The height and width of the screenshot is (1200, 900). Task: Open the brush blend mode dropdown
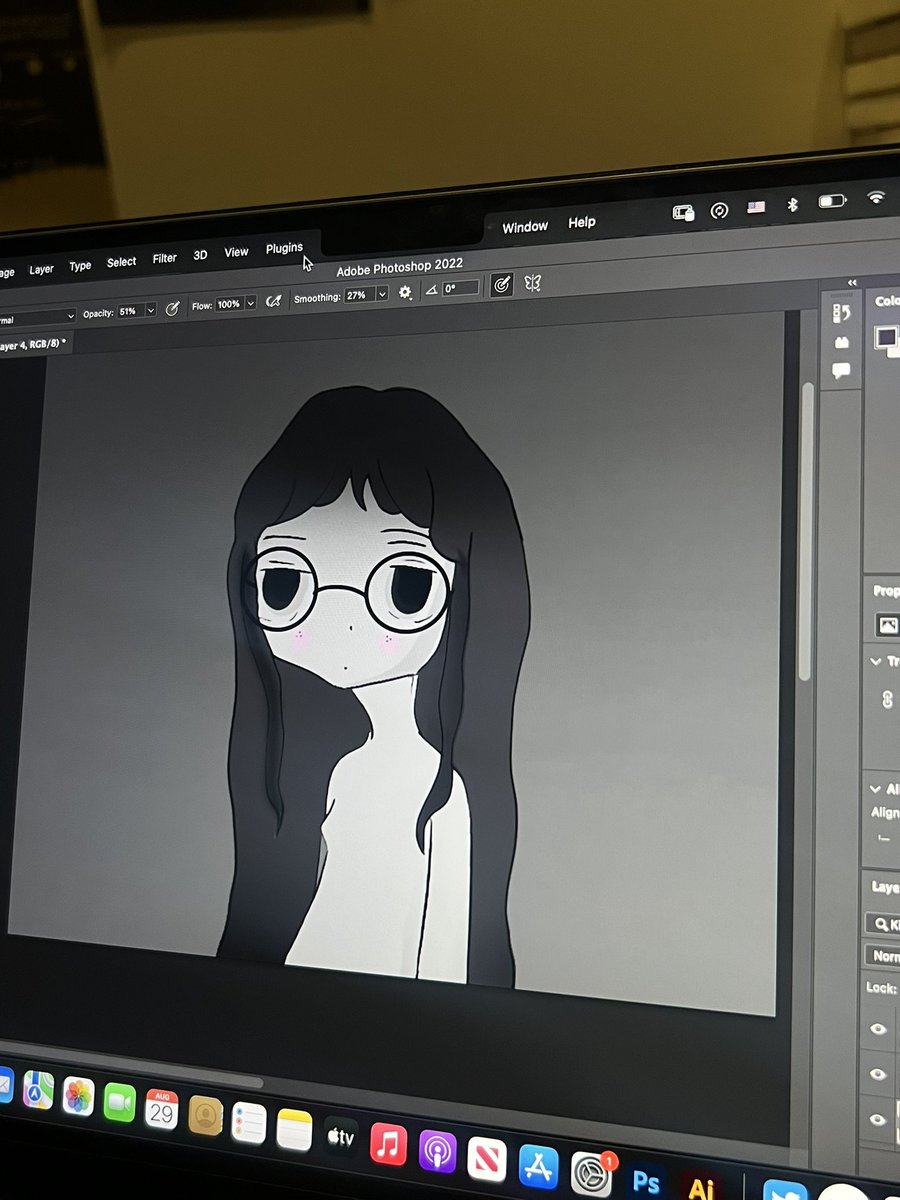(x=38, y=318)
